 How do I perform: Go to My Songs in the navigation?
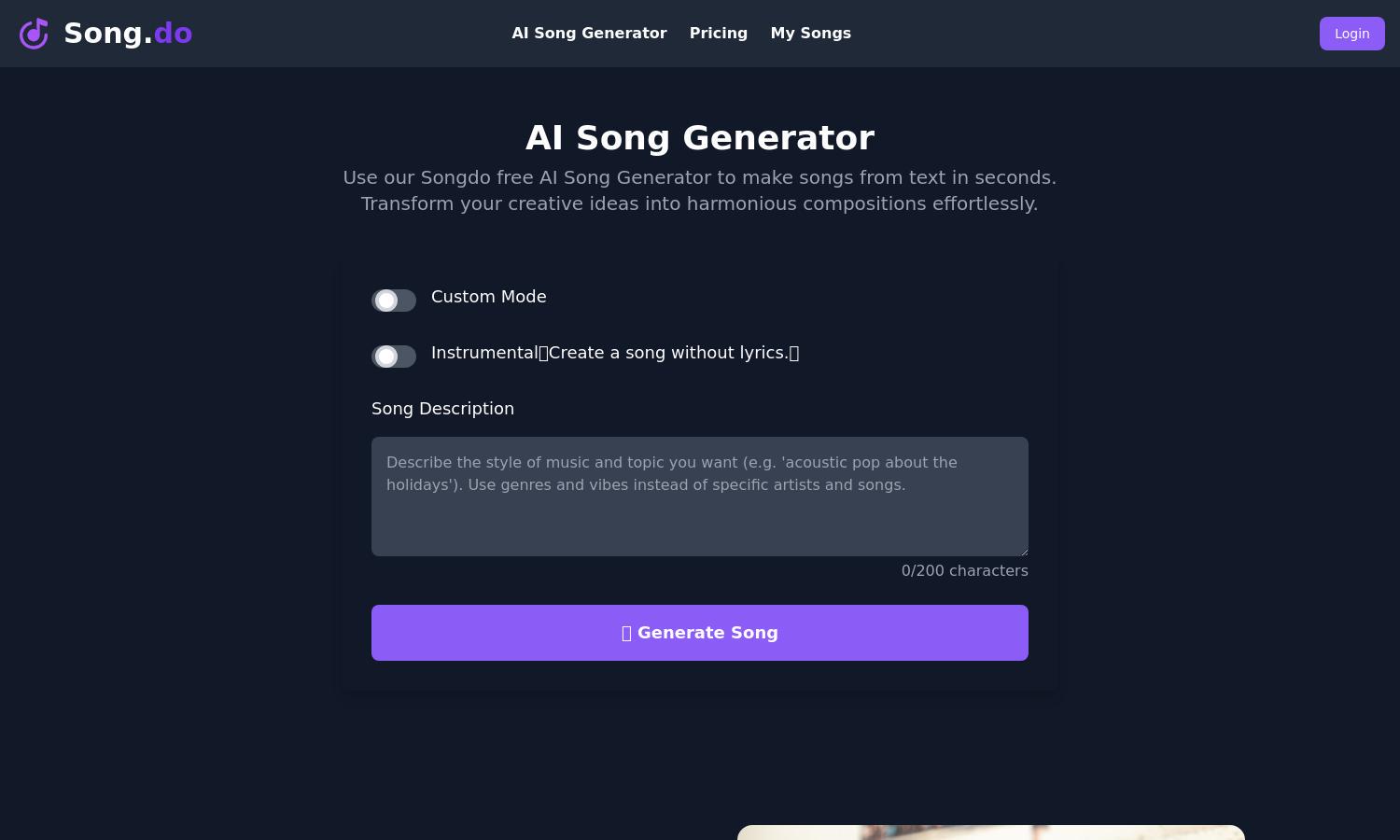[x=811, y=34]
